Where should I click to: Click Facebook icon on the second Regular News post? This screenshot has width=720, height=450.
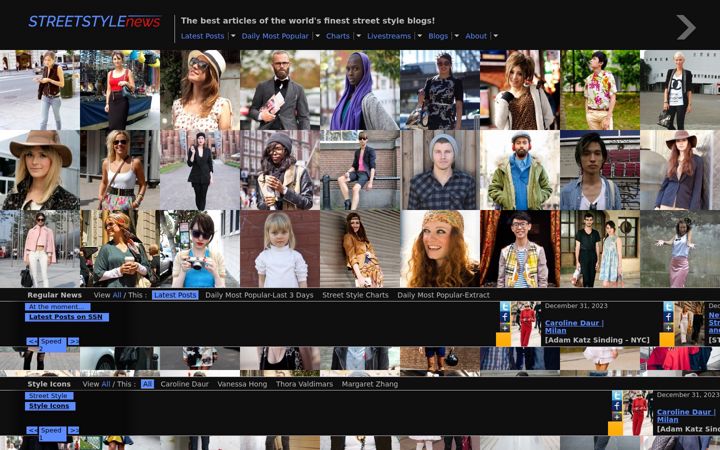pos(668,317)
